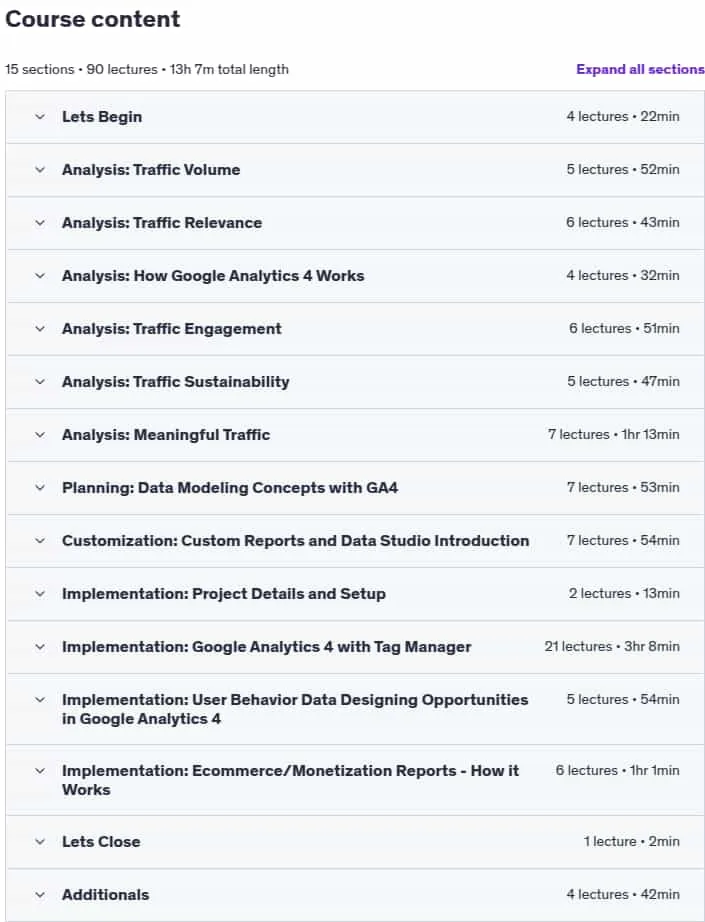Image resolution: width=705 pixels, height=922 pixels.
Task: Expand chevron for GA4 with Tag Manager
Action: click(40, 647)
